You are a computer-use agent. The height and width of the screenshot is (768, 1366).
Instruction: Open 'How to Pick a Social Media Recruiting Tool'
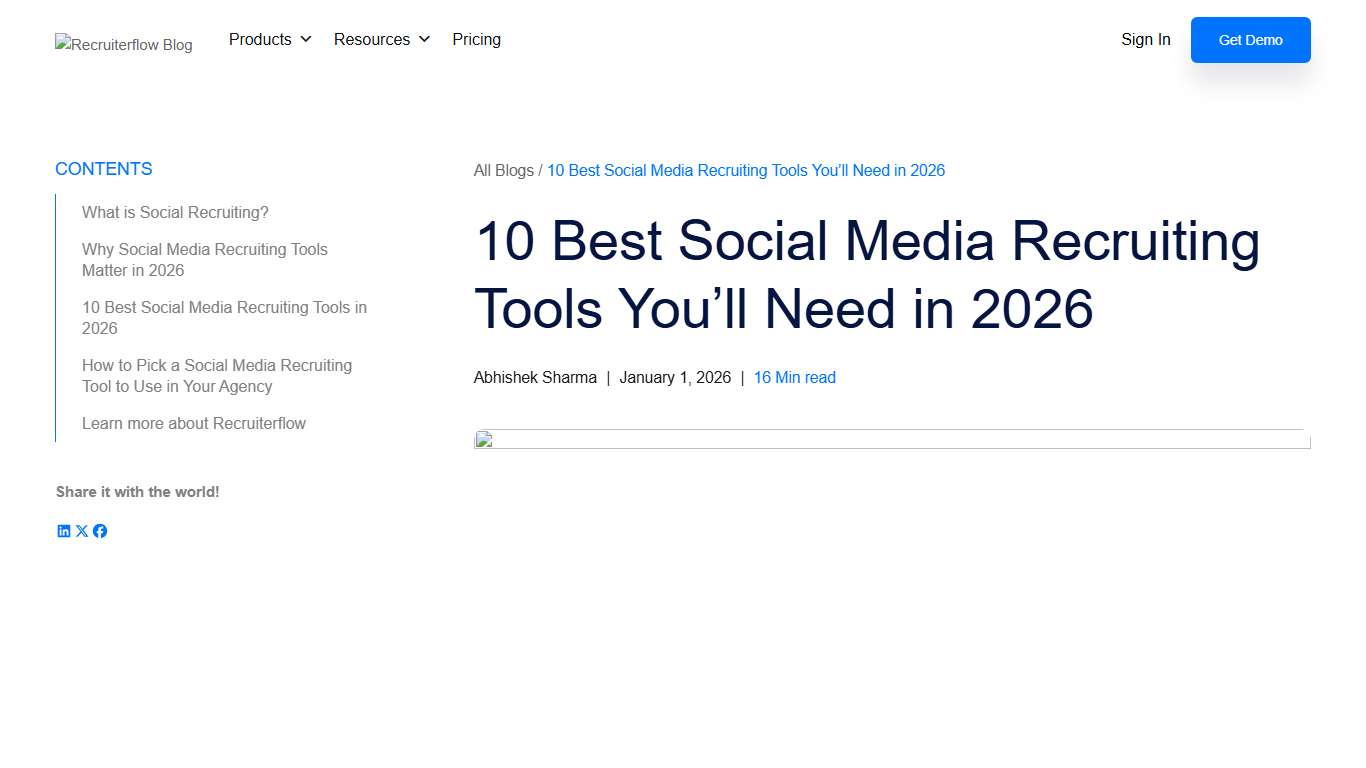(x=217, y=376)
